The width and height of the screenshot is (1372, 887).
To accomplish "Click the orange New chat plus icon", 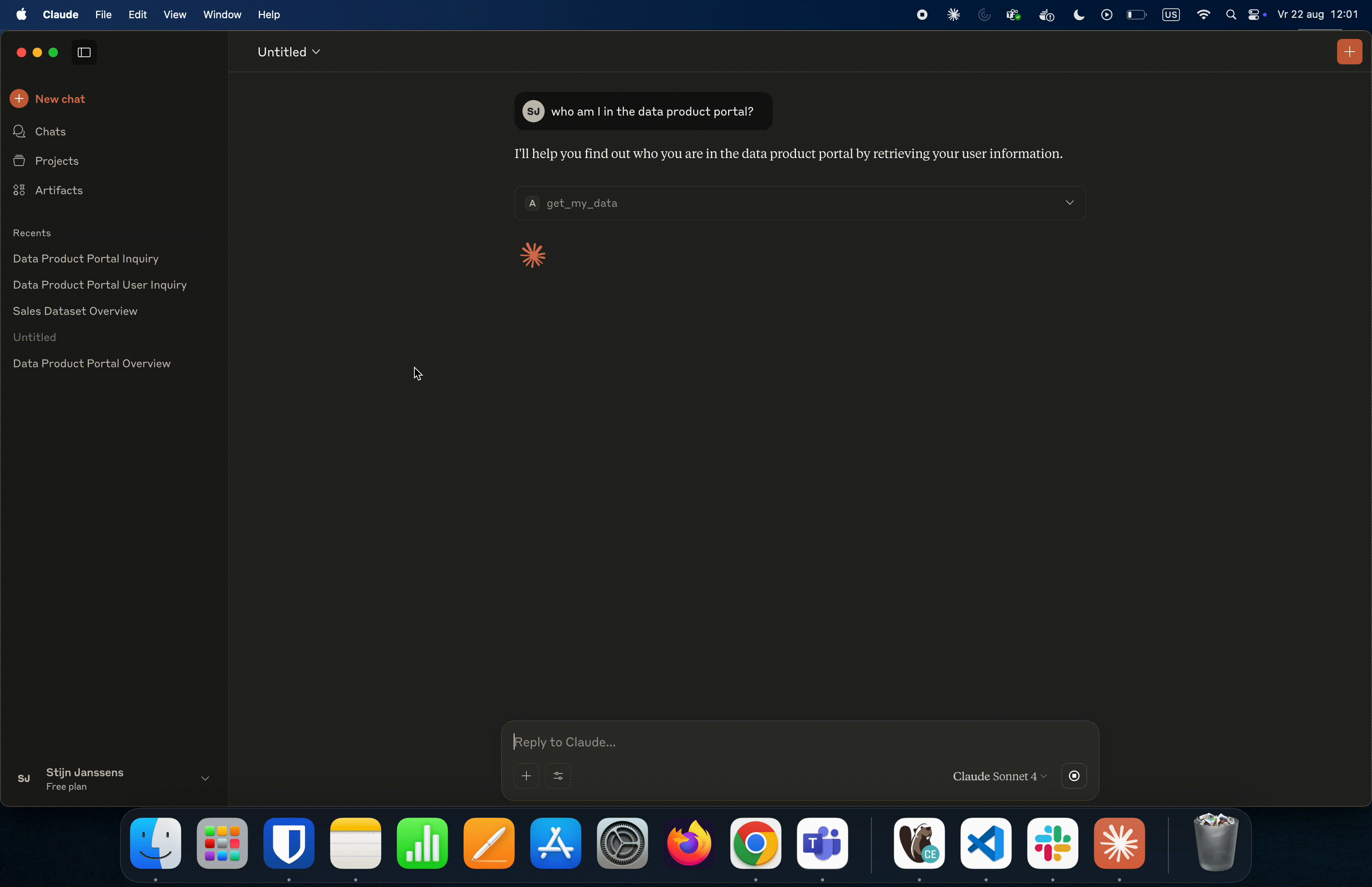I will pyautogui.click(x=19, y=98).
